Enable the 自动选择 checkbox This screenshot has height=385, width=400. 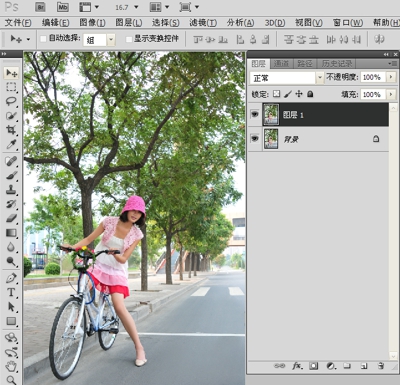(x=43, y=39)
